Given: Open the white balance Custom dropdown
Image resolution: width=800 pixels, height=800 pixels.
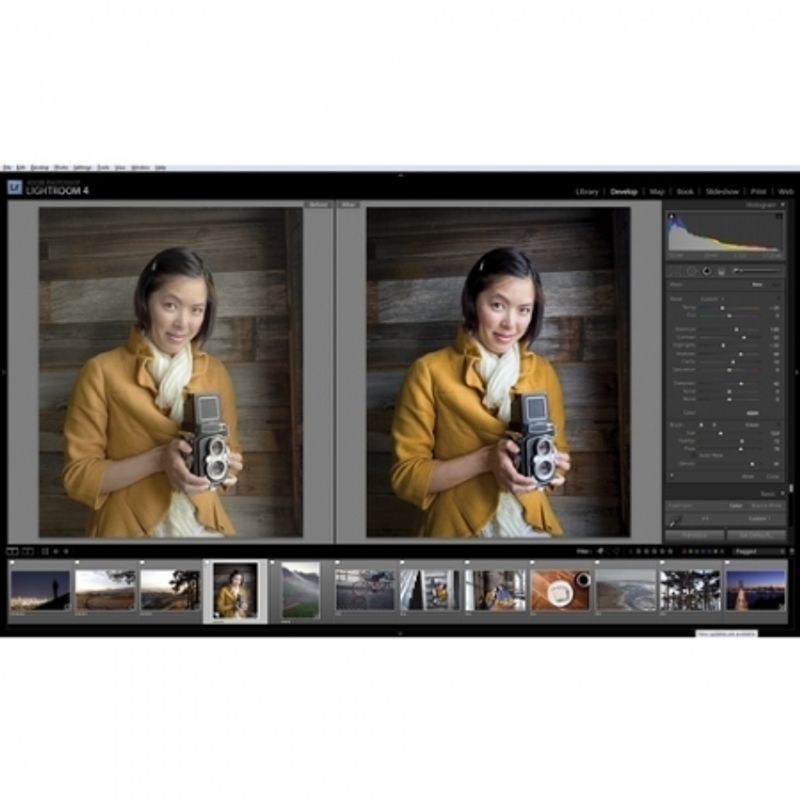Looking at the screenshot, I should click(759, 518).
